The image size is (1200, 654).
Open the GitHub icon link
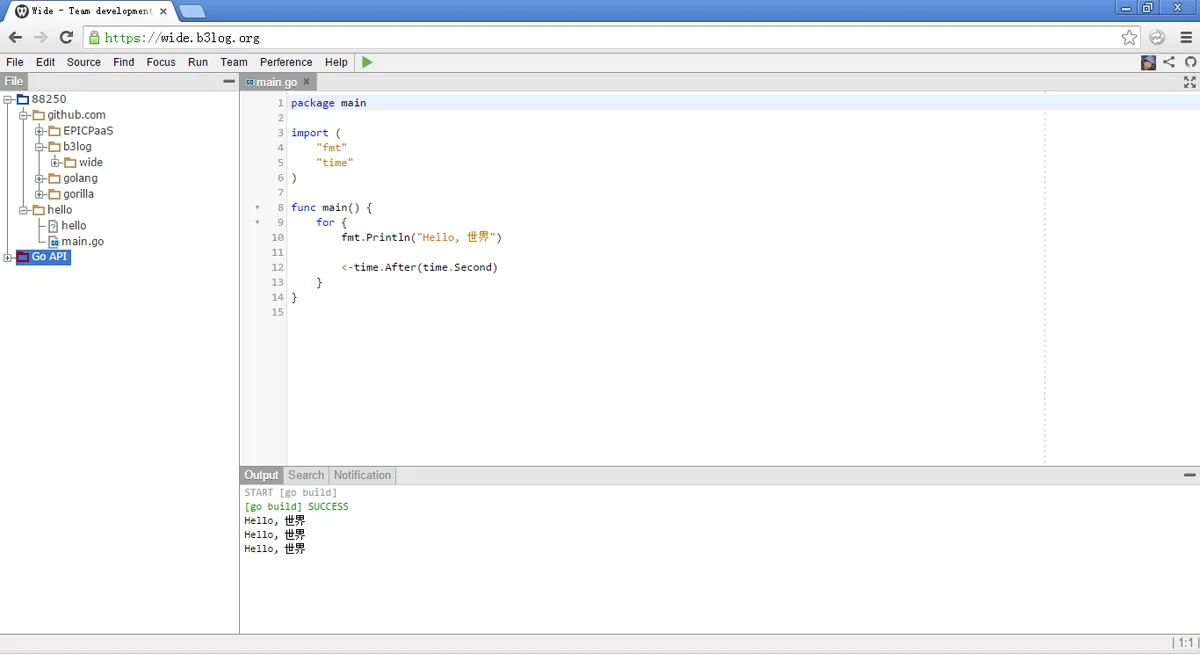click(1190, 62)
